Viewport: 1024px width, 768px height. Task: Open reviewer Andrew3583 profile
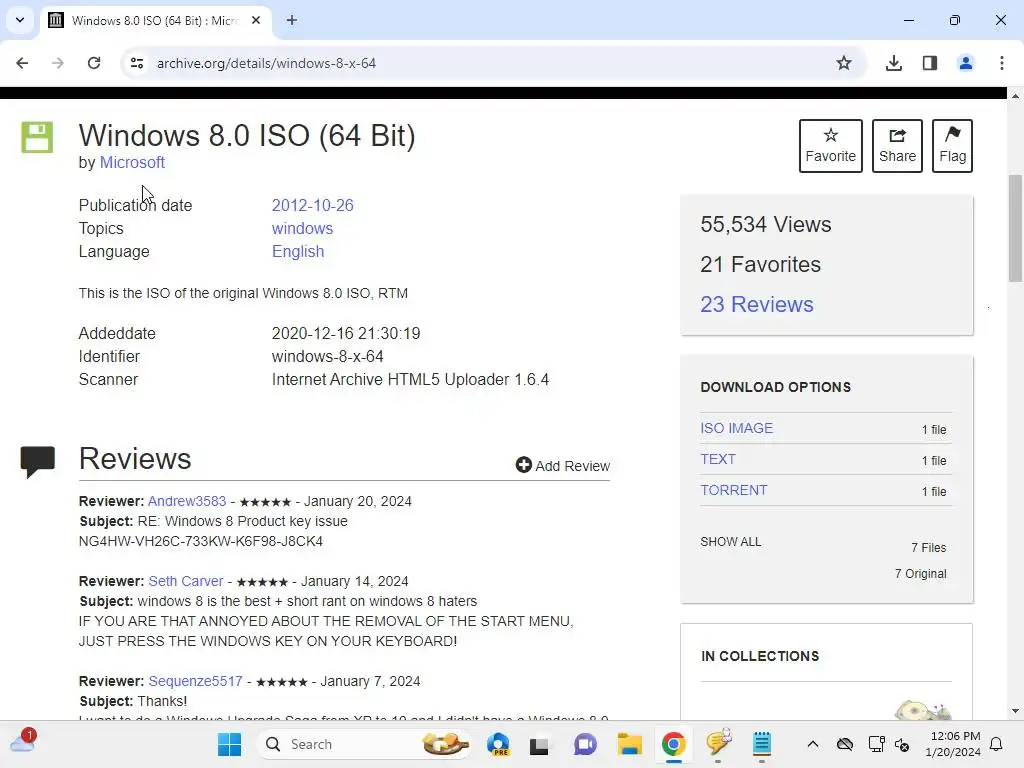point(187,502)
